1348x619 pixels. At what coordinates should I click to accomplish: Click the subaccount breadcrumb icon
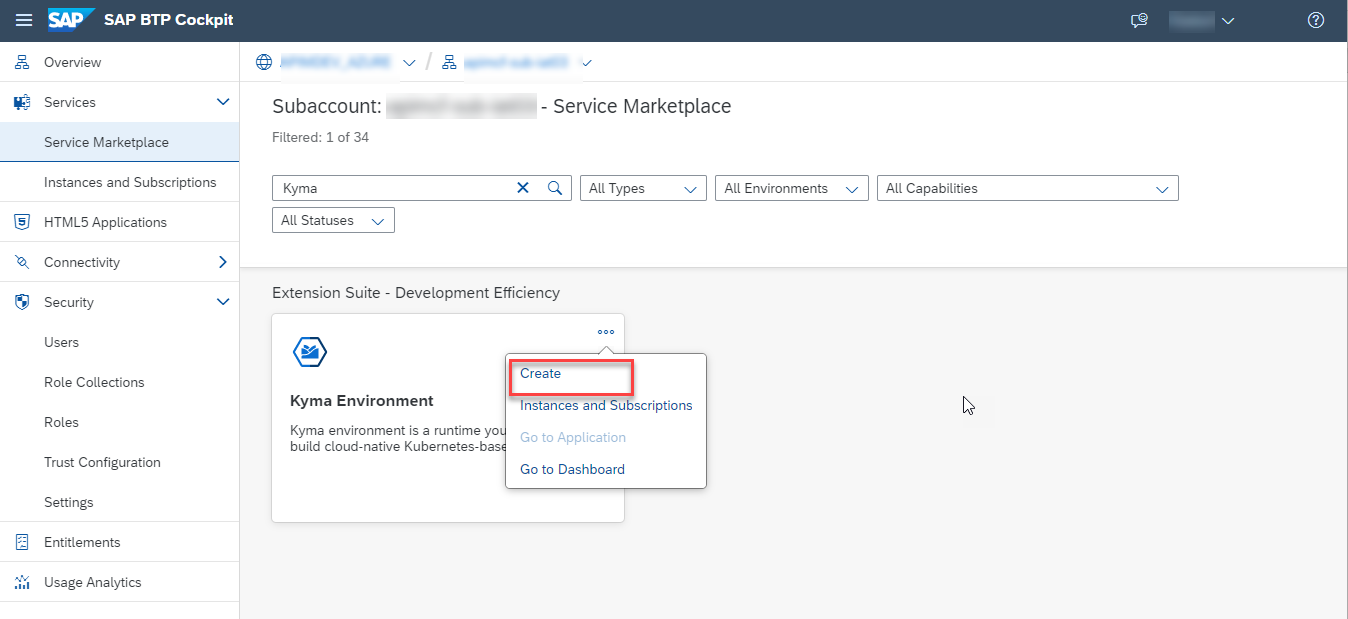click(450, 62)
